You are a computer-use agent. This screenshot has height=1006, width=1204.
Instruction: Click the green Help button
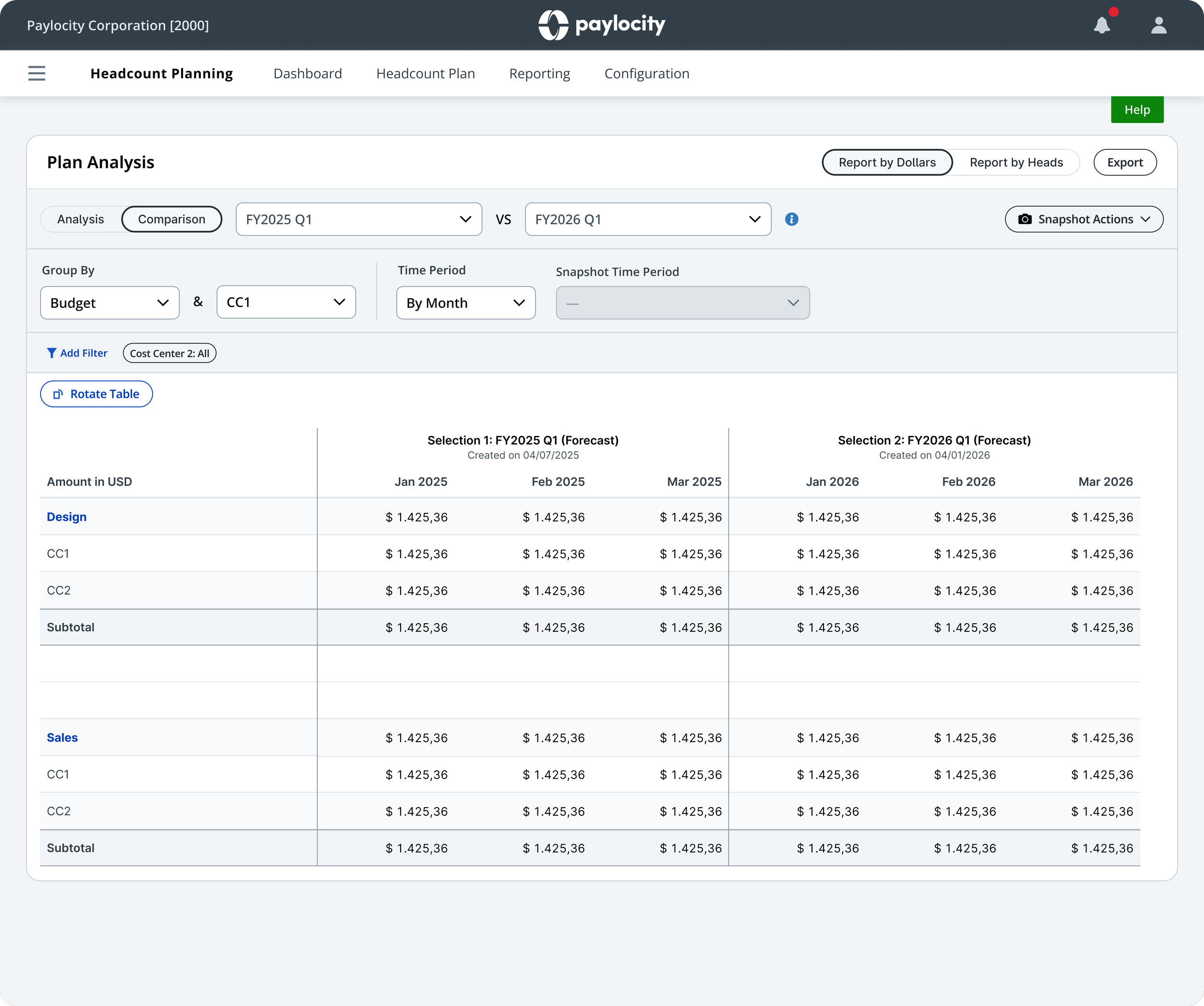click(1137, 109)
